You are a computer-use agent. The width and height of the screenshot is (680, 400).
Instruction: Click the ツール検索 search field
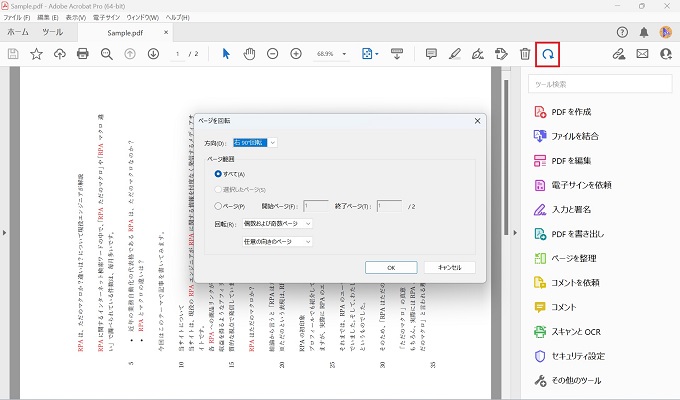coord(600,84)
